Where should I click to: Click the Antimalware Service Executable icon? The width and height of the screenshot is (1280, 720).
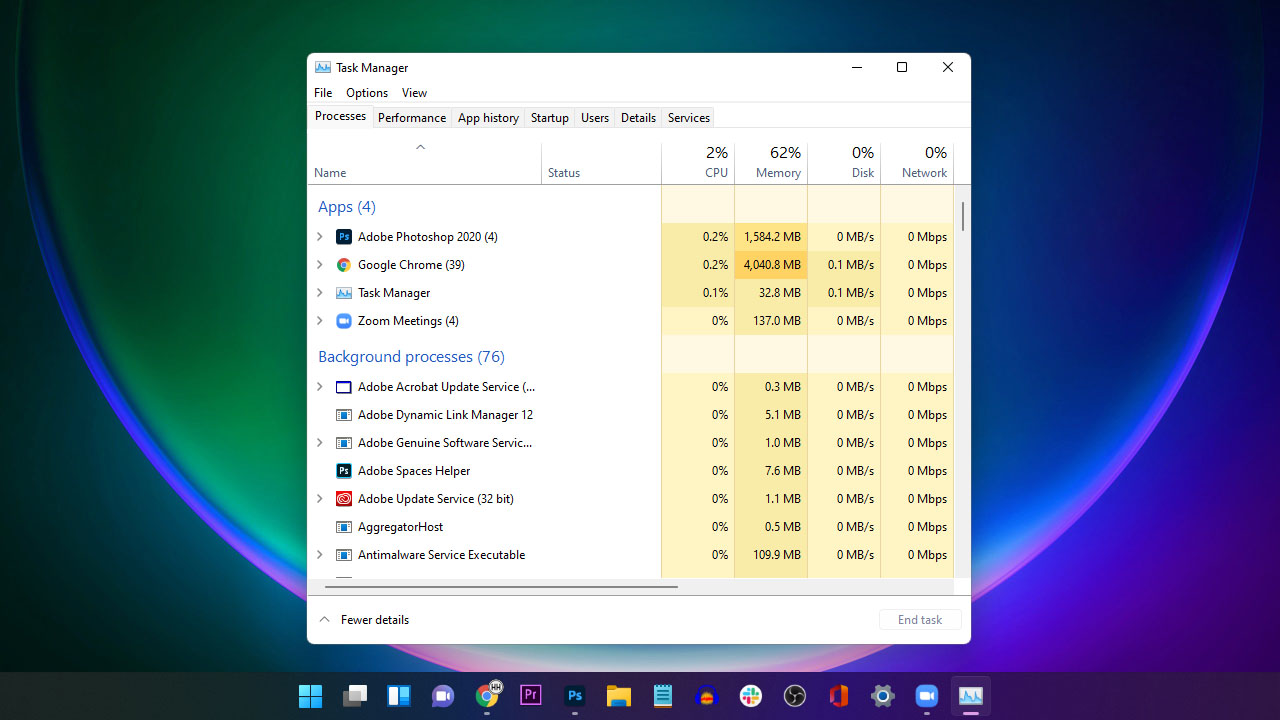[x=343, y=554]
